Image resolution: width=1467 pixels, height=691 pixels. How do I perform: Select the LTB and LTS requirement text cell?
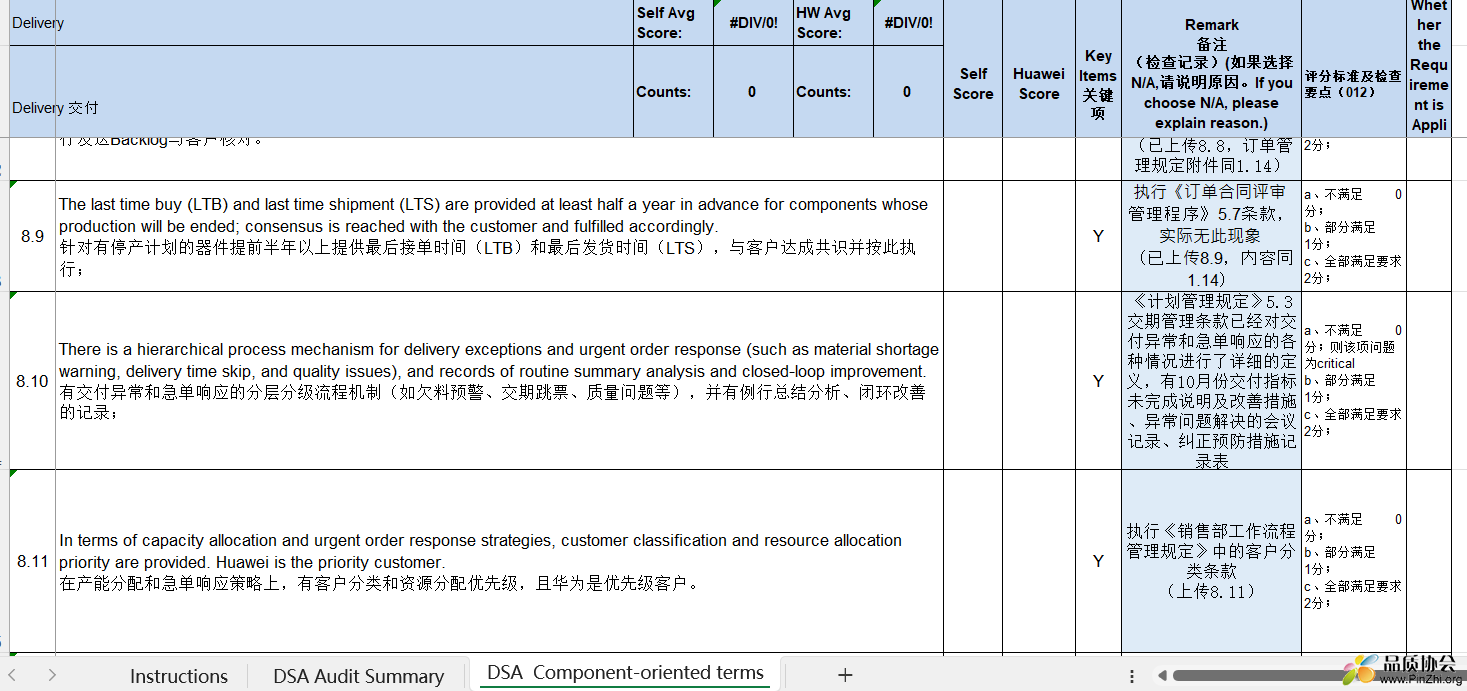point(499,236)
